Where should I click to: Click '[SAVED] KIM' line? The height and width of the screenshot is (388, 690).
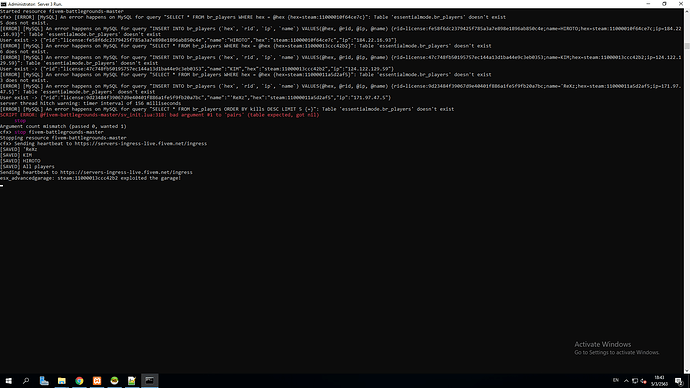[x=16, y=155]
